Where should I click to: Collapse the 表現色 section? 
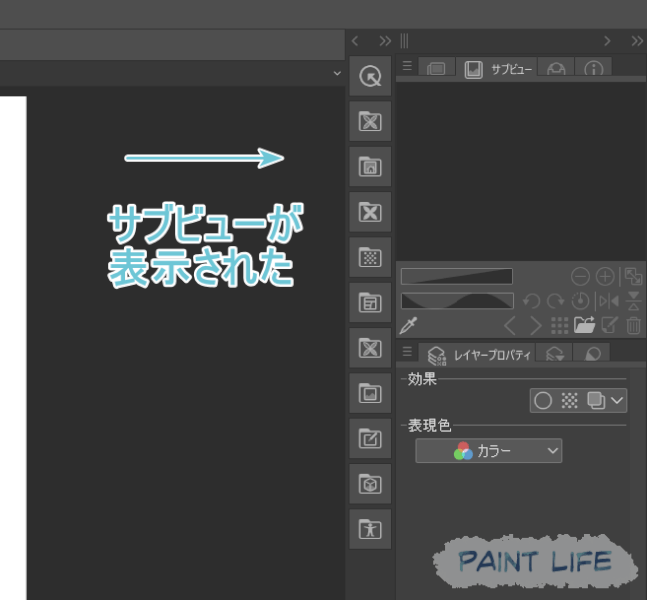pyautogui.click(x=404, y=425)
